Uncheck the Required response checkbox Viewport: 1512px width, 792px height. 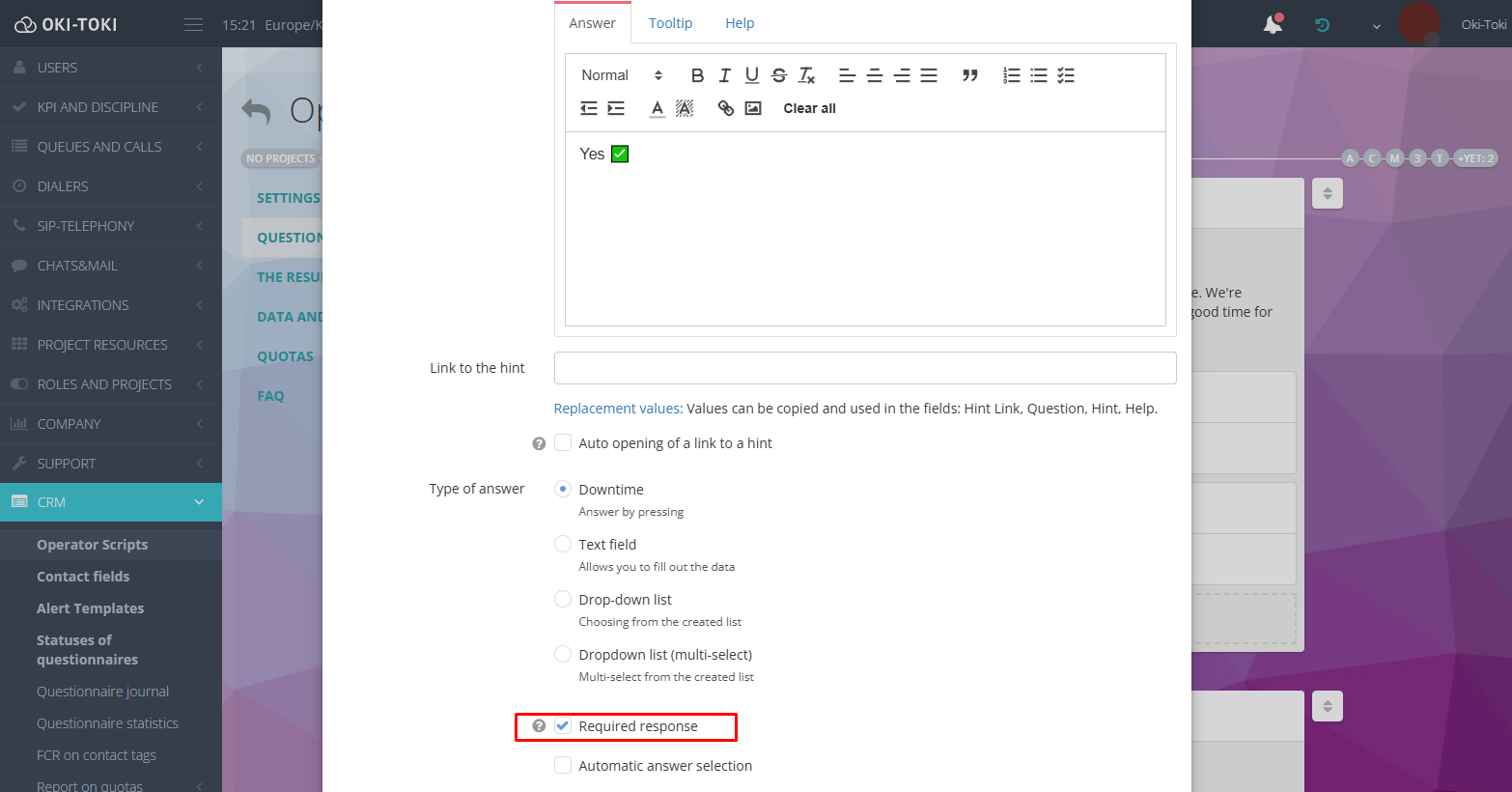[x=563, y=726]
